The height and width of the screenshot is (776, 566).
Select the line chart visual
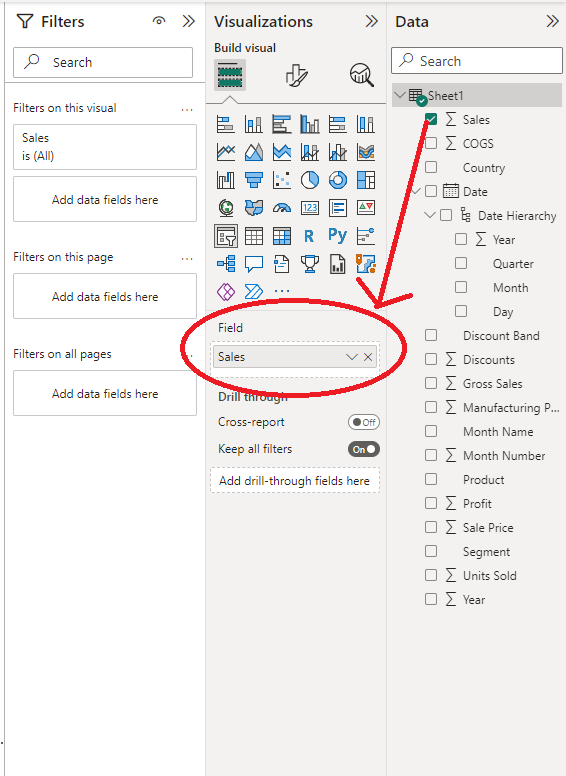click(226, 152)
